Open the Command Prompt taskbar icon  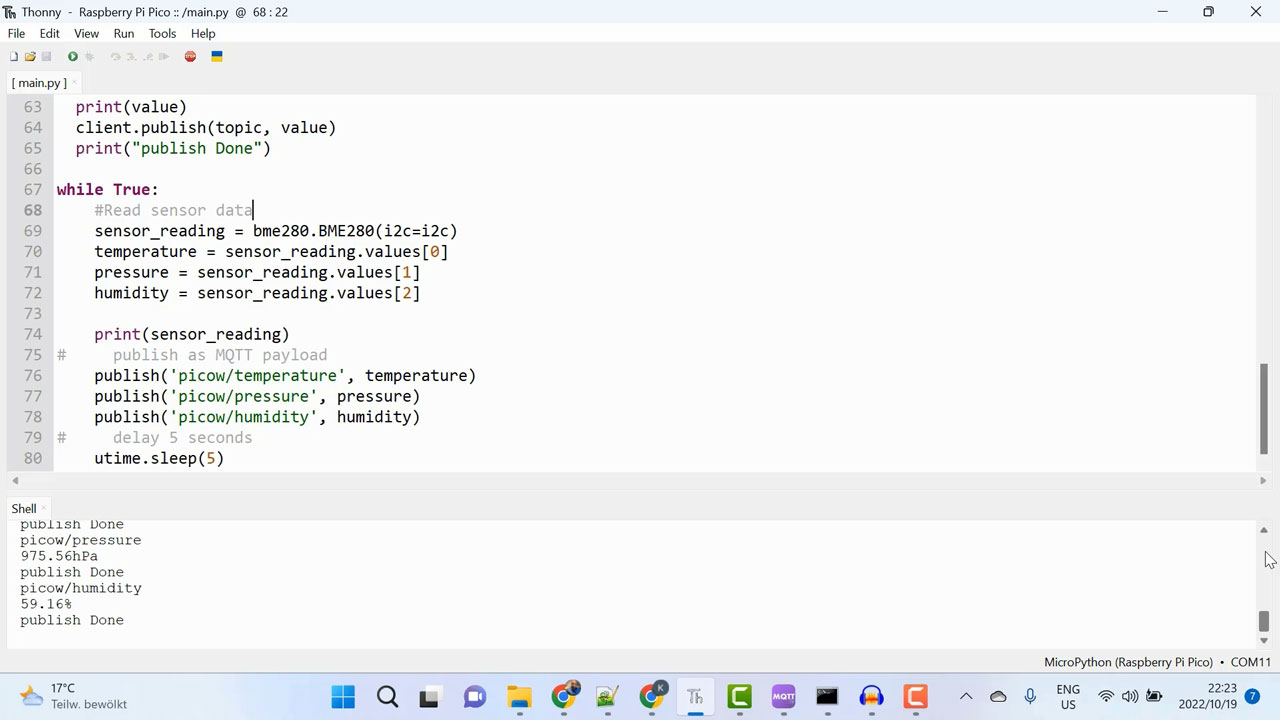point(827,696)
